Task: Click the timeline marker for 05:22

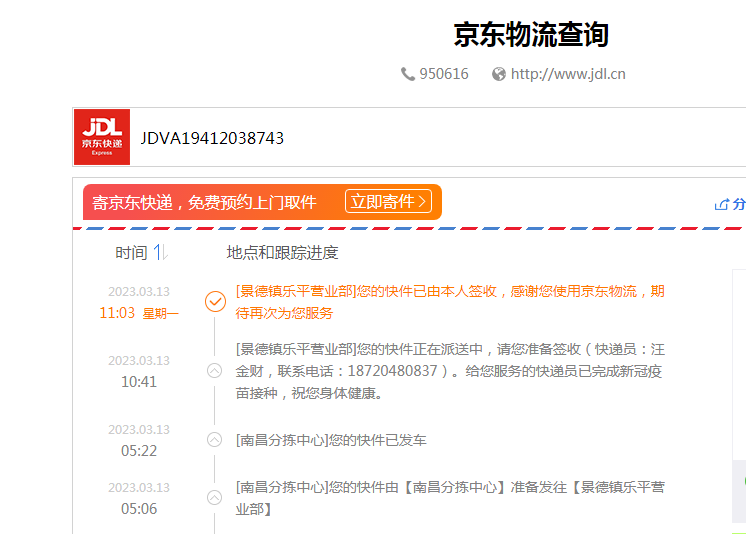Action: pos(215,440)
